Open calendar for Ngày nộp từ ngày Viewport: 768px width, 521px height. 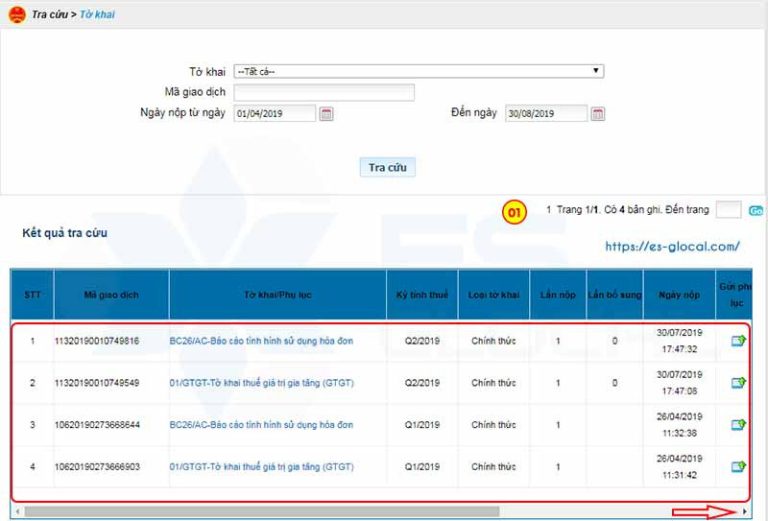click(x=326, y=114)
